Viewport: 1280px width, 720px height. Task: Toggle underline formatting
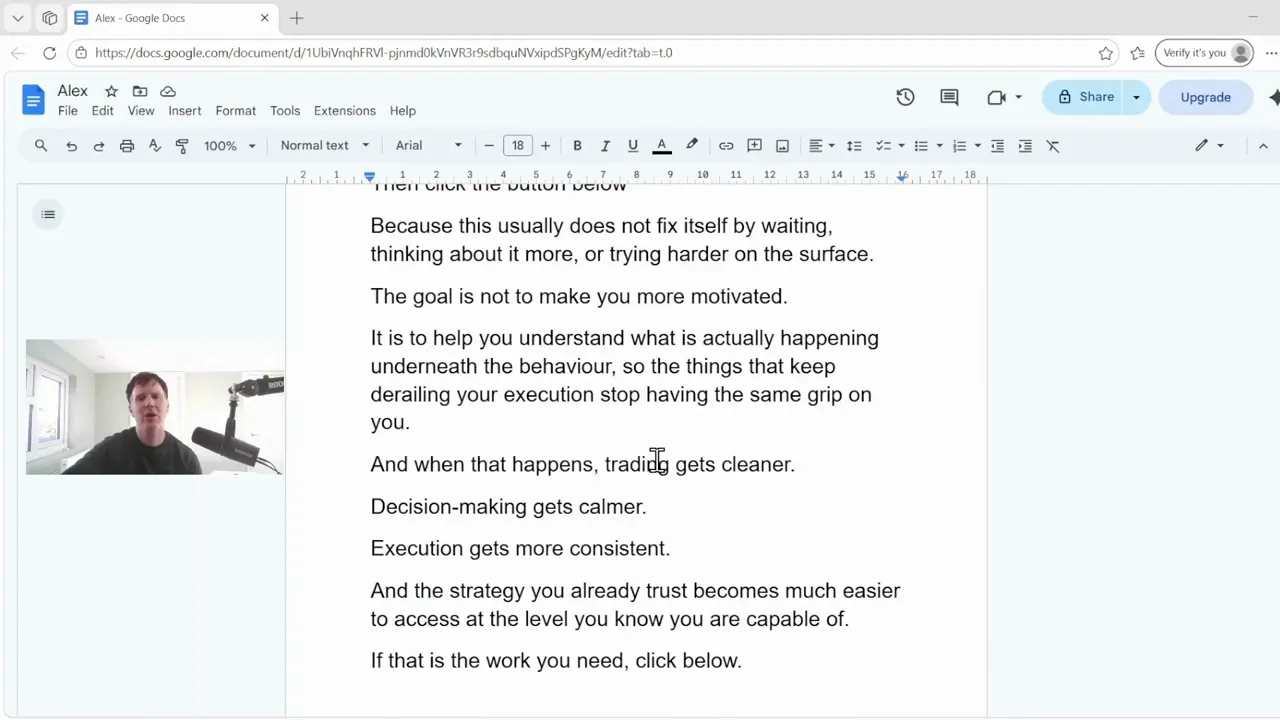[633, 146]
